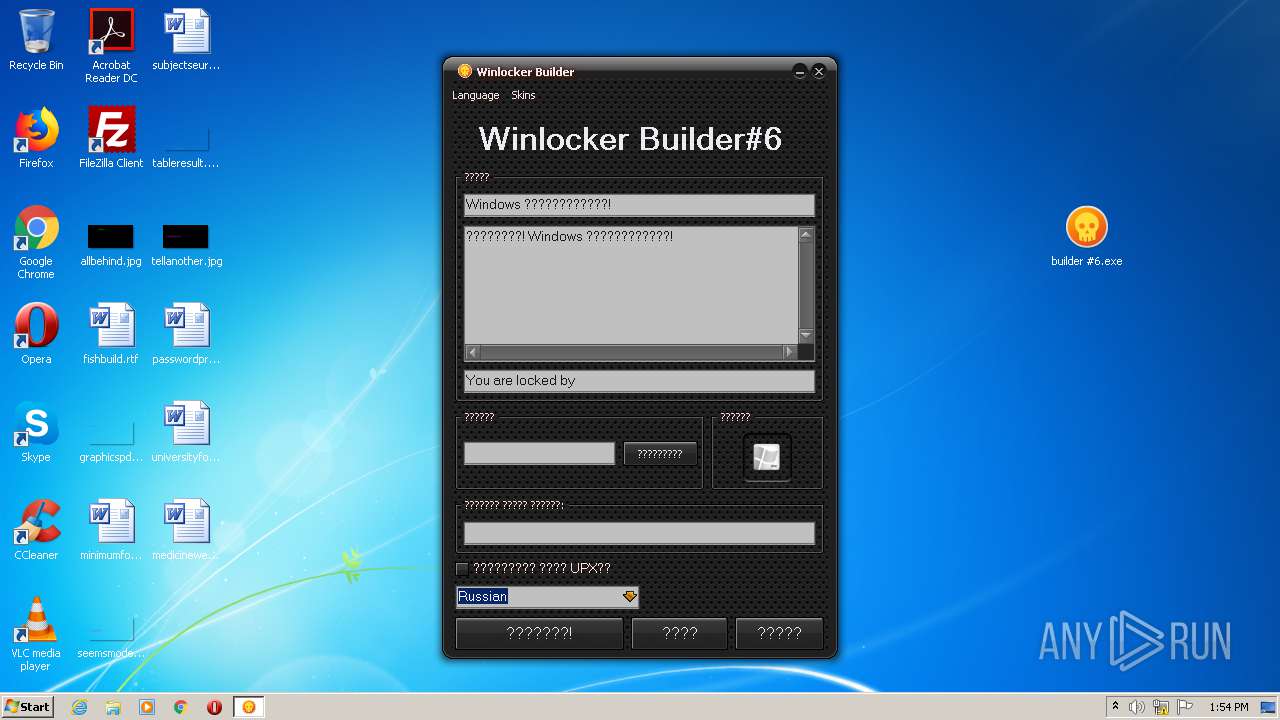Focus the long bottom input field
Viewport: 1280px width, 720px height.
coord(639,534)
